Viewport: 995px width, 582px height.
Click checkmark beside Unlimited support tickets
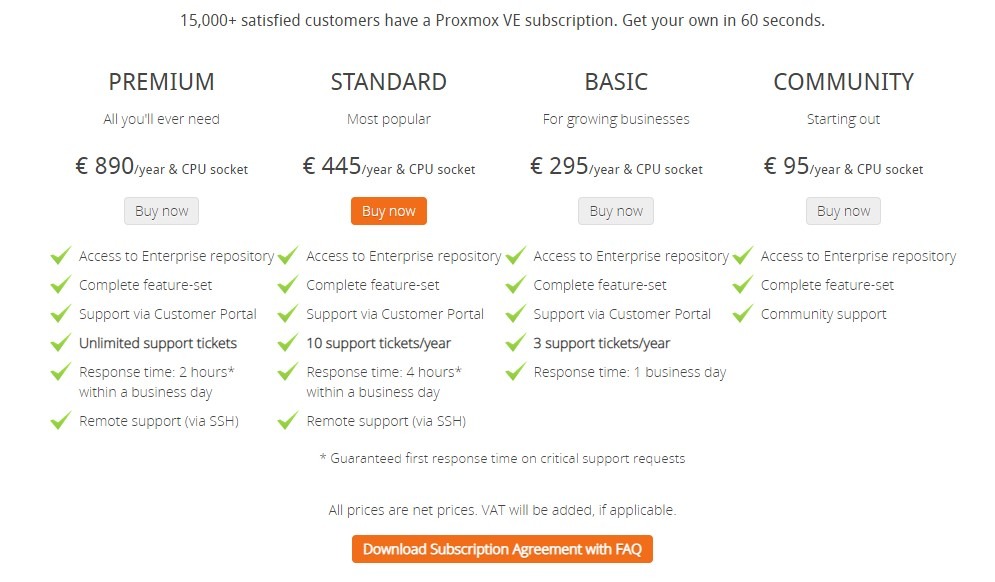click(61, 343)
